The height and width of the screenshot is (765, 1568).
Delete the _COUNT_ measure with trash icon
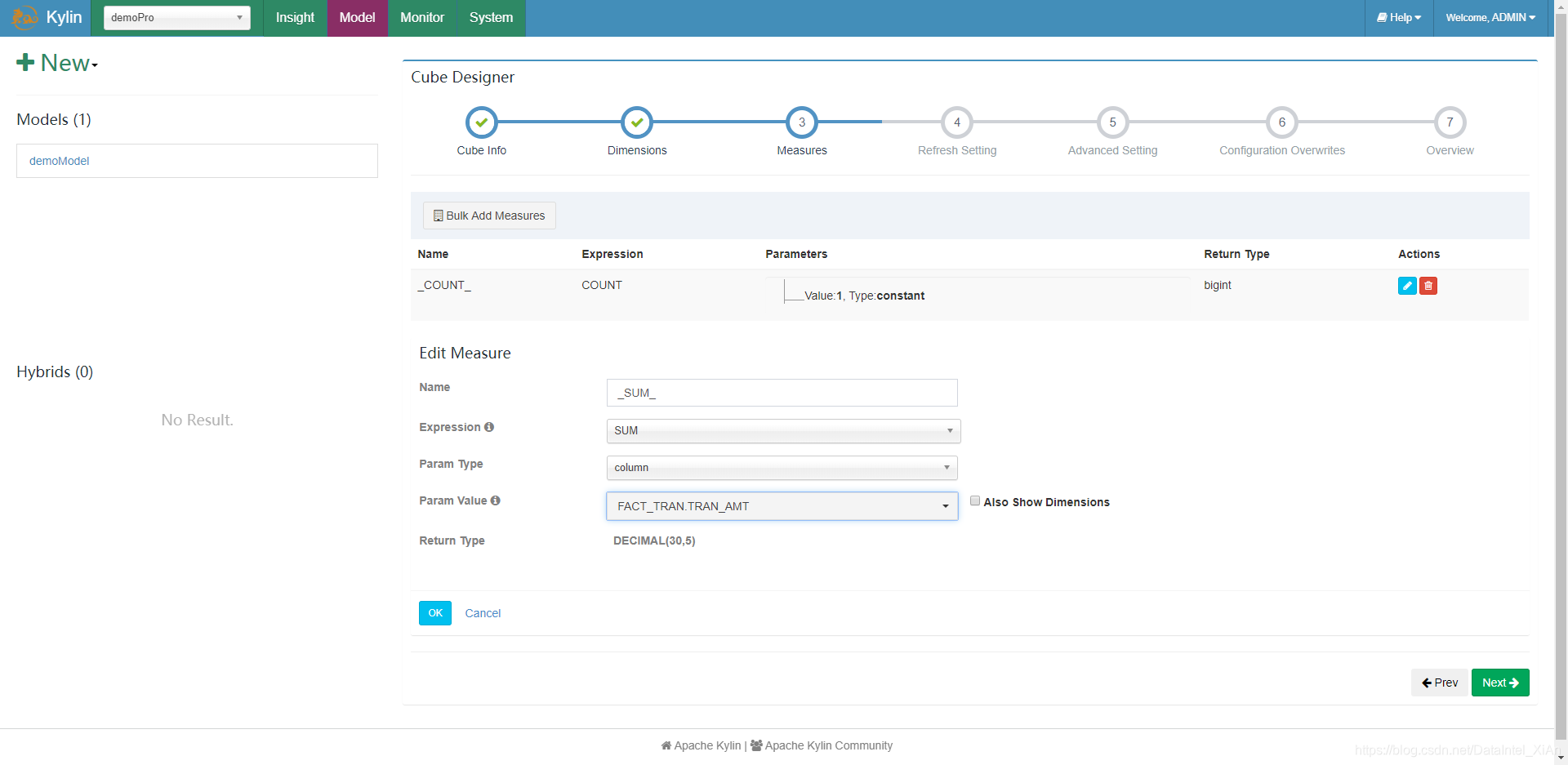tap(1428, 286)
